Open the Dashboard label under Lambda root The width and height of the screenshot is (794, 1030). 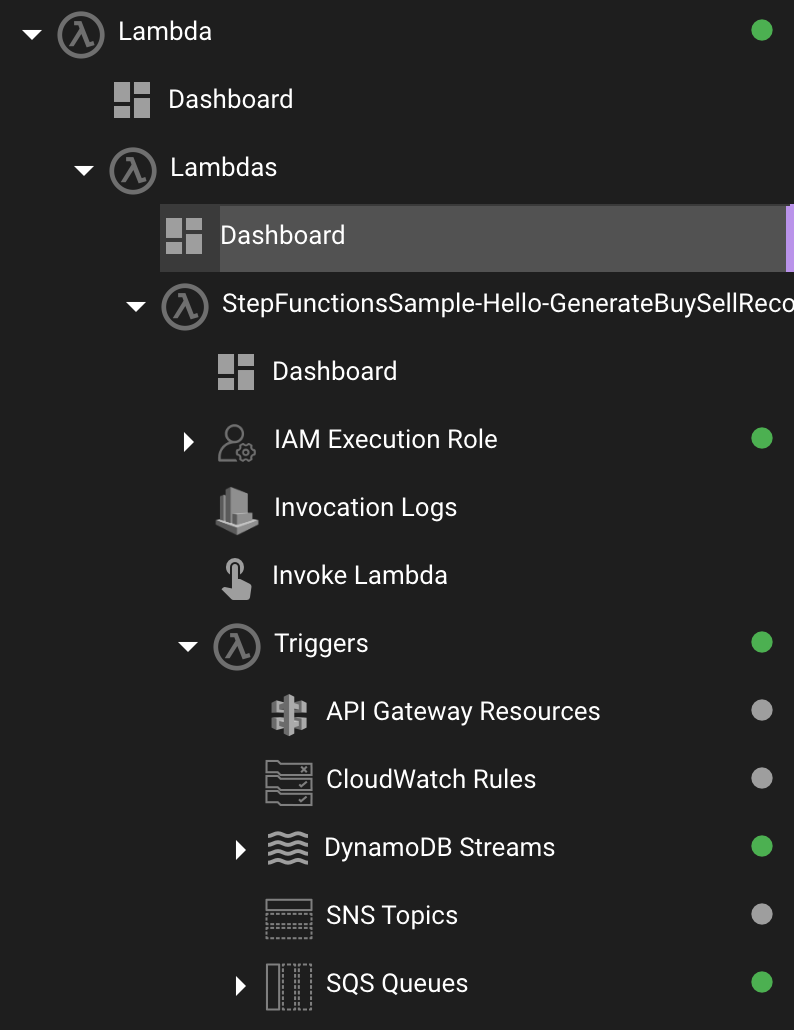pos(231,99)
